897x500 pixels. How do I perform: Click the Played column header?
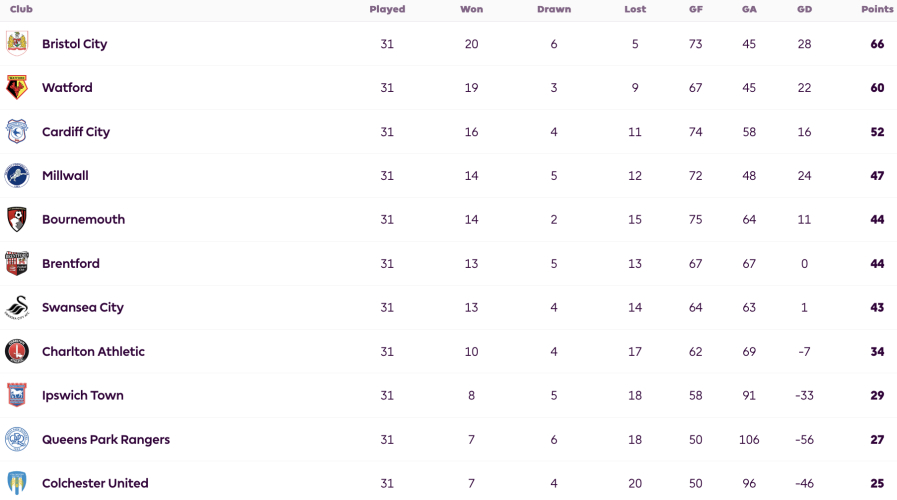(x=387, y=9)
